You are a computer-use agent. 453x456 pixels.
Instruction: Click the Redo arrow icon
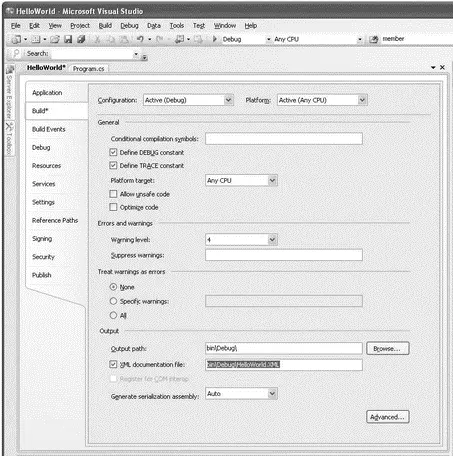click(x=160, y=39)
